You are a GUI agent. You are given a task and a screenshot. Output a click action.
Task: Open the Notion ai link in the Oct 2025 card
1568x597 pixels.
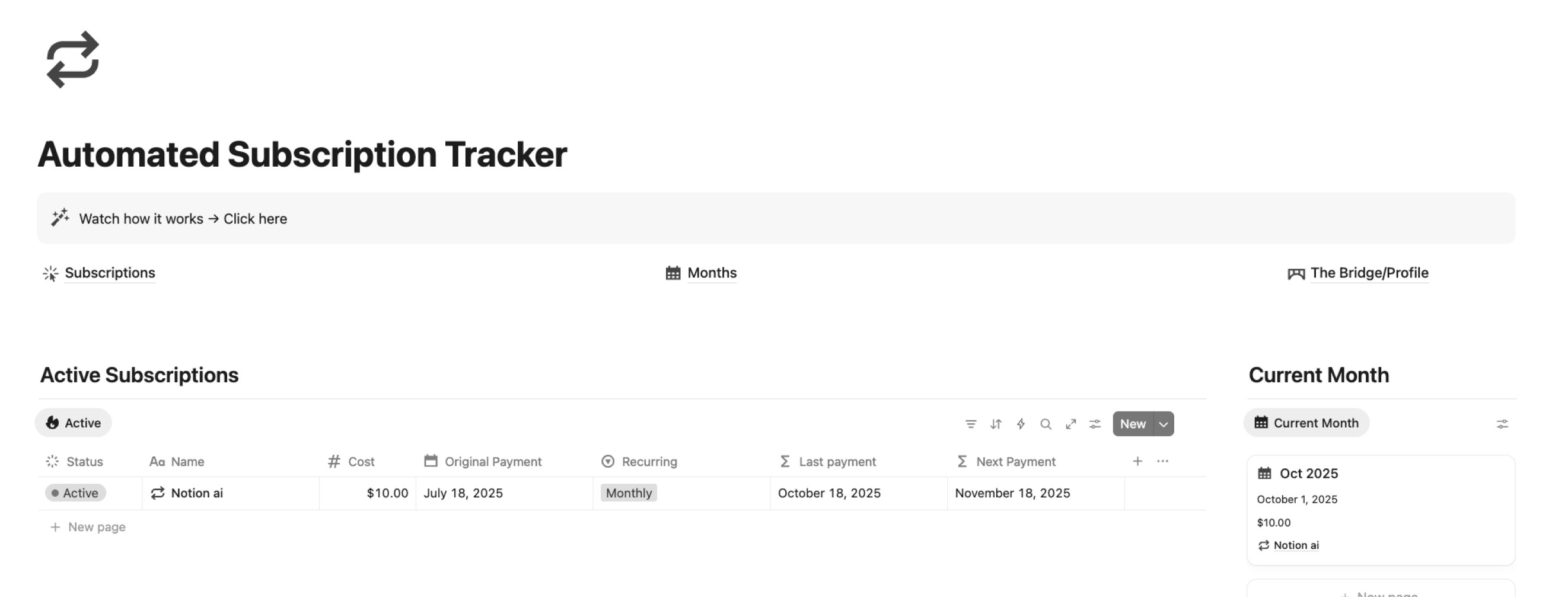(1296, 545)
